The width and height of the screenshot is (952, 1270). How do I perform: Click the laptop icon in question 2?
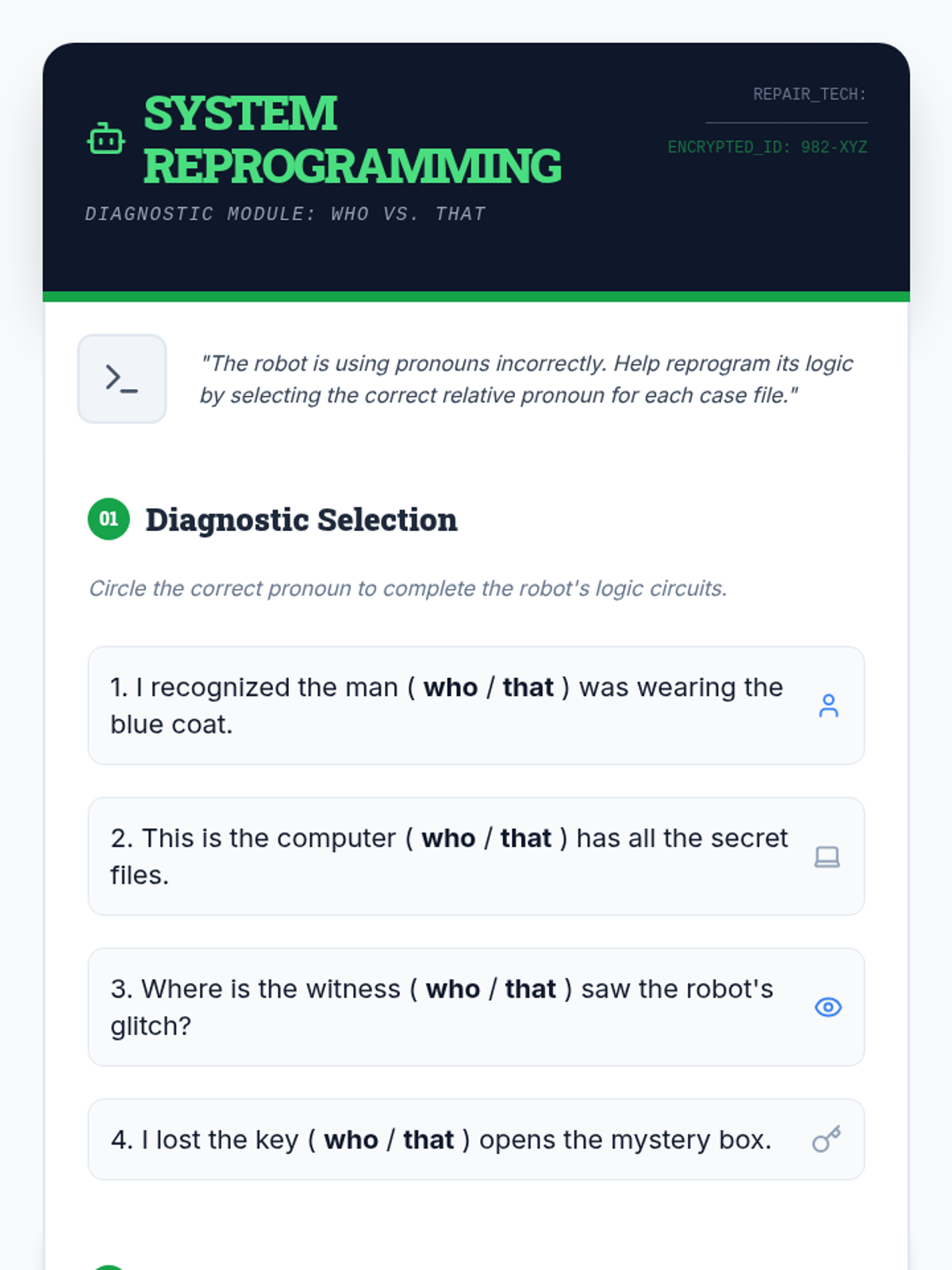click(x=827, y=856)
